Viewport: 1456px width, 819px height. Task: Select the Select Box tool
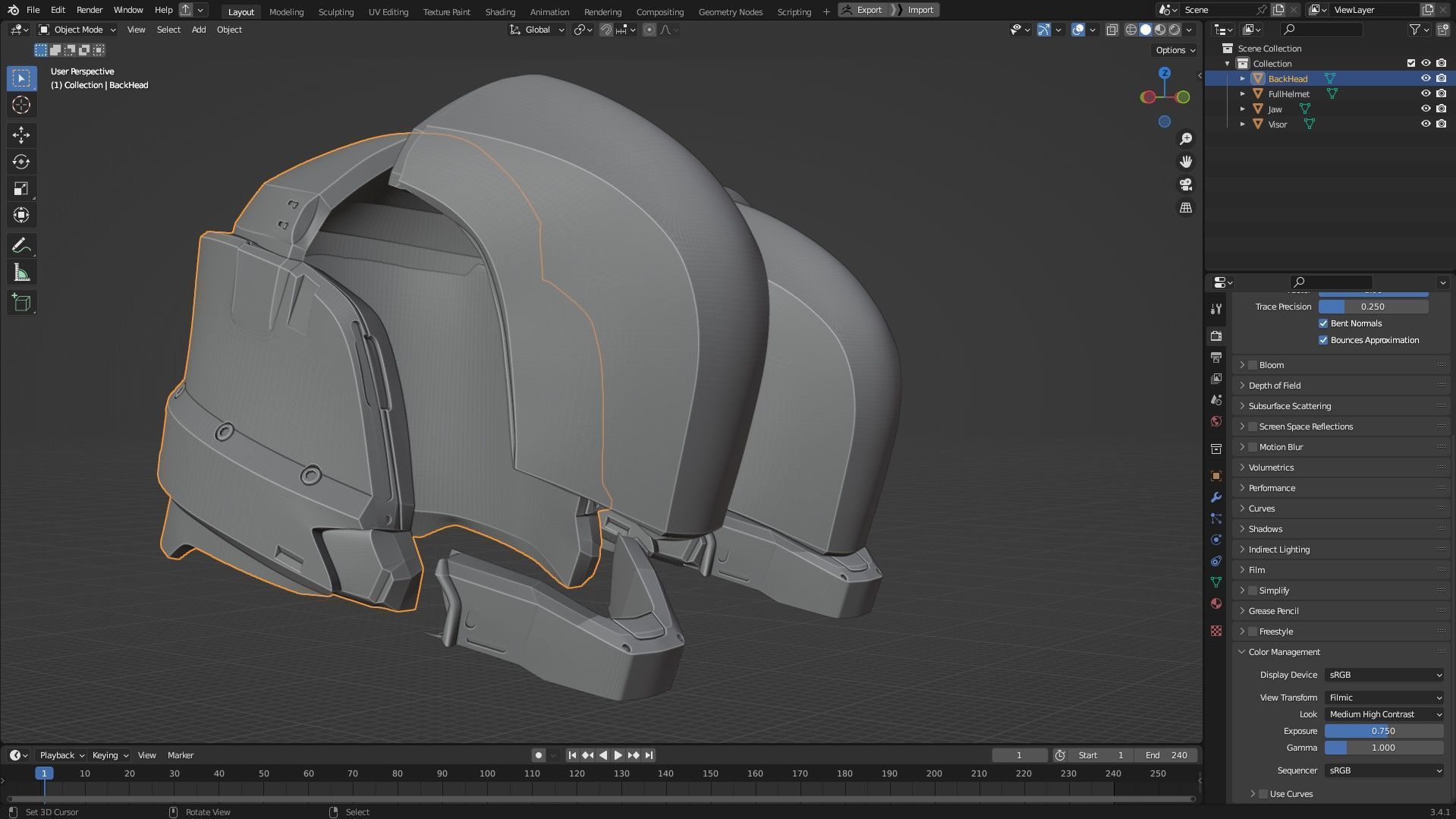[21, 78]
